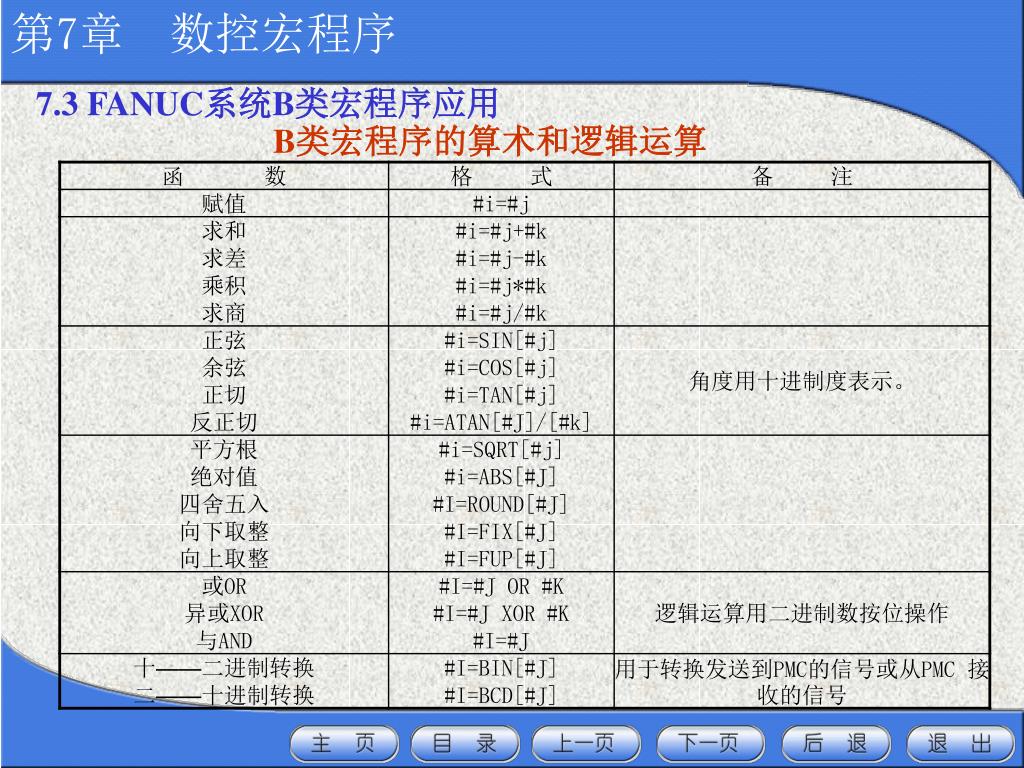Open the 目录 contents button
The image size is (1024, 768).
pos(465,743)
